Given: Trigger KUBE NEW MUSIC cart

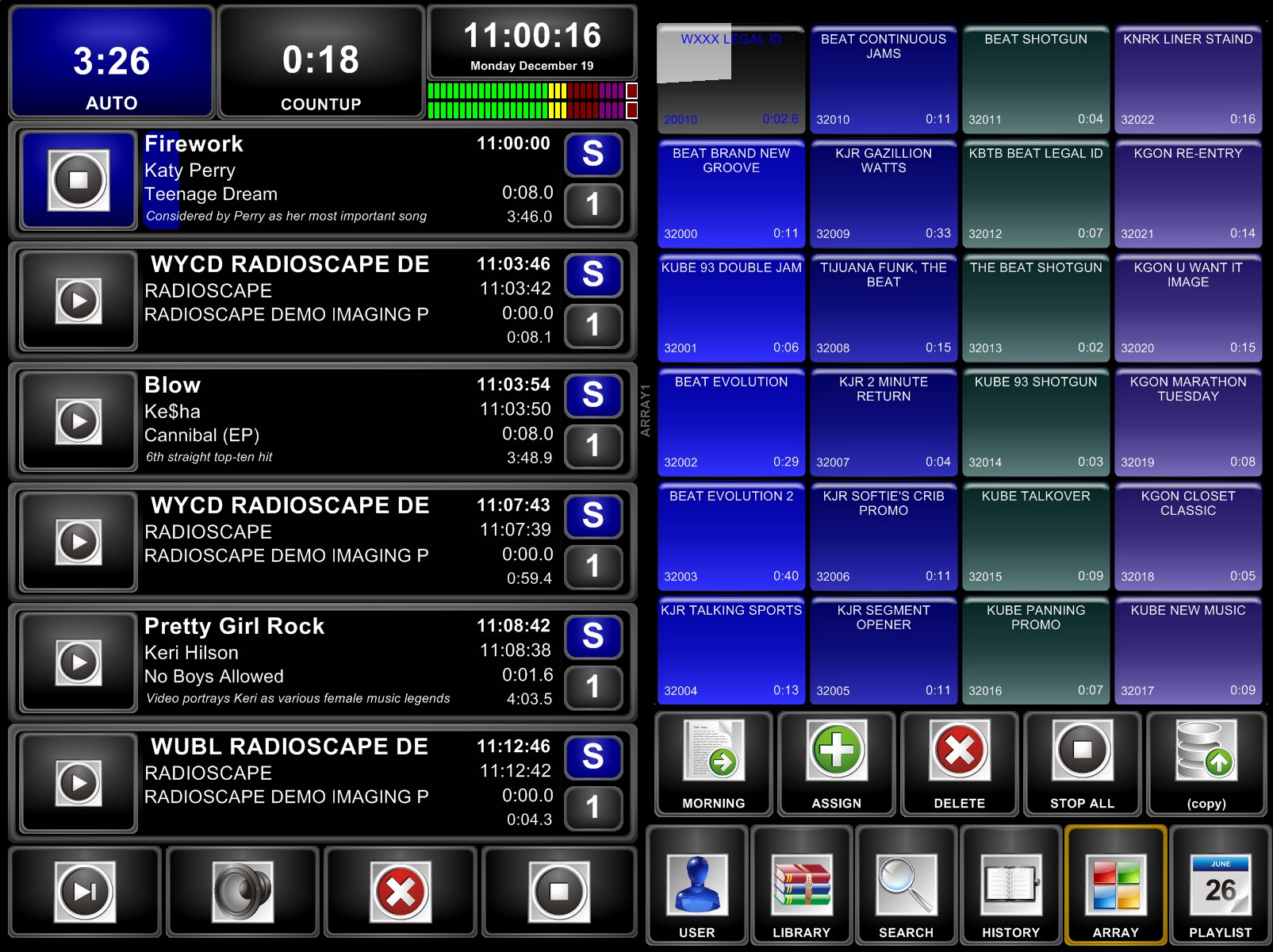Looking at the screenshot, I should (x=1188, y=651).
